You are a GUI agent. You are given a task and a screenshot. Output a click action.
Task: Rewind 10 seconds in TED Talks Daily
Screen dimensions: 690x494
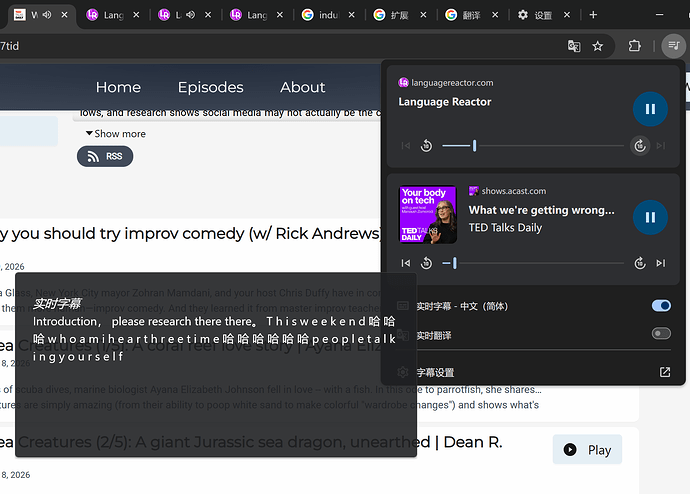pos(426,263)
